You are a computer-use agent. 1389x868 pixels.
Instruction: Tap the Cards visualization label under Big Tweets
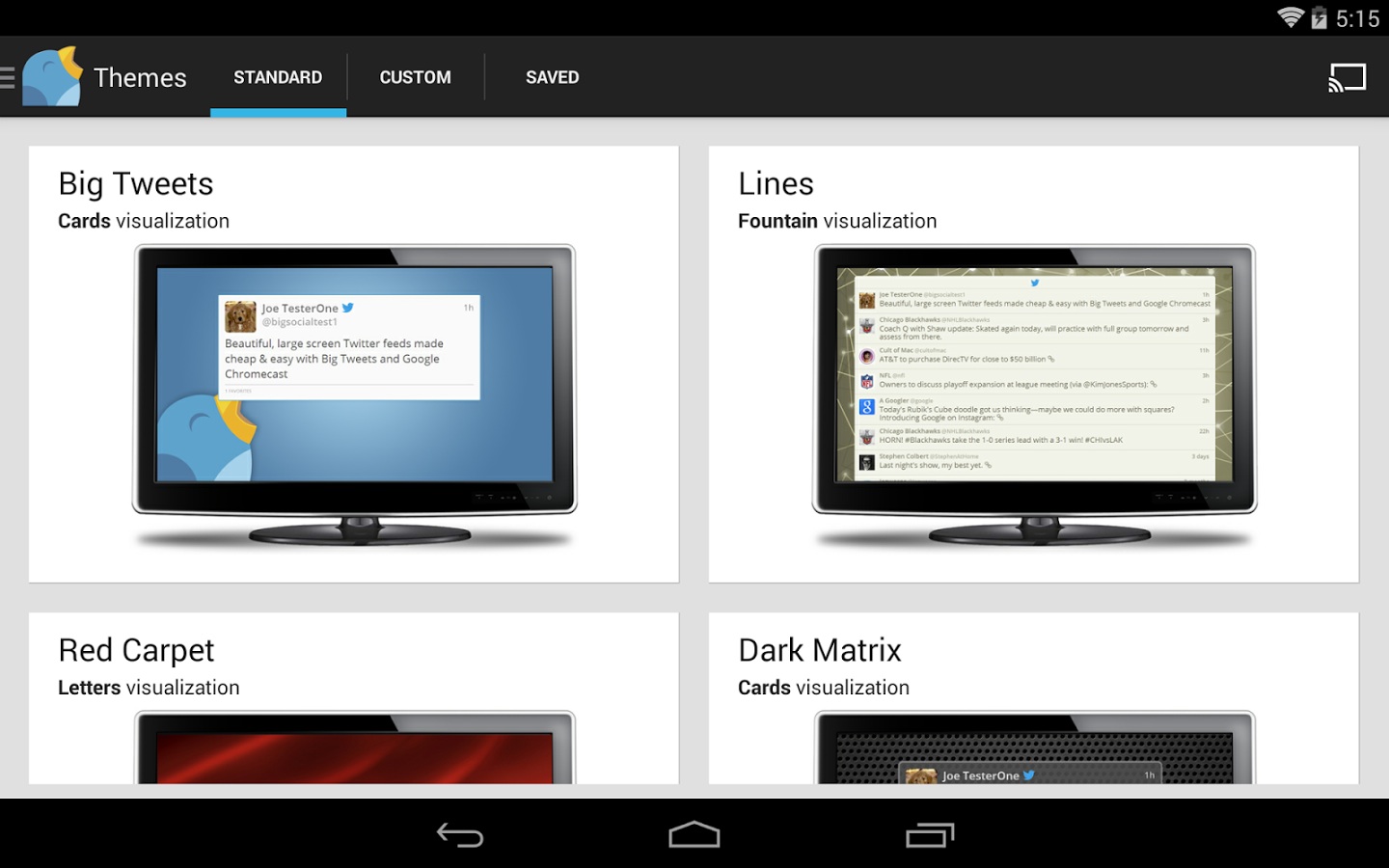click(x=144, y=221)
